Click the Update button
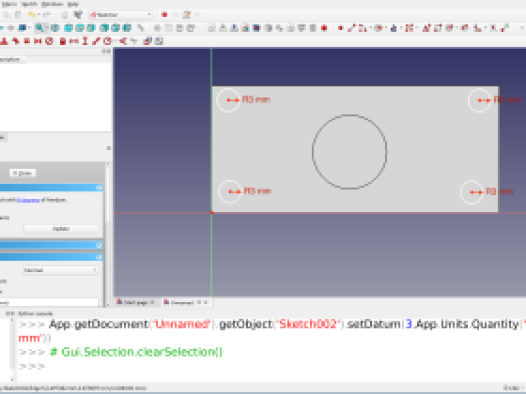Viewport: 526px width, 394px height. coord(61,229)
